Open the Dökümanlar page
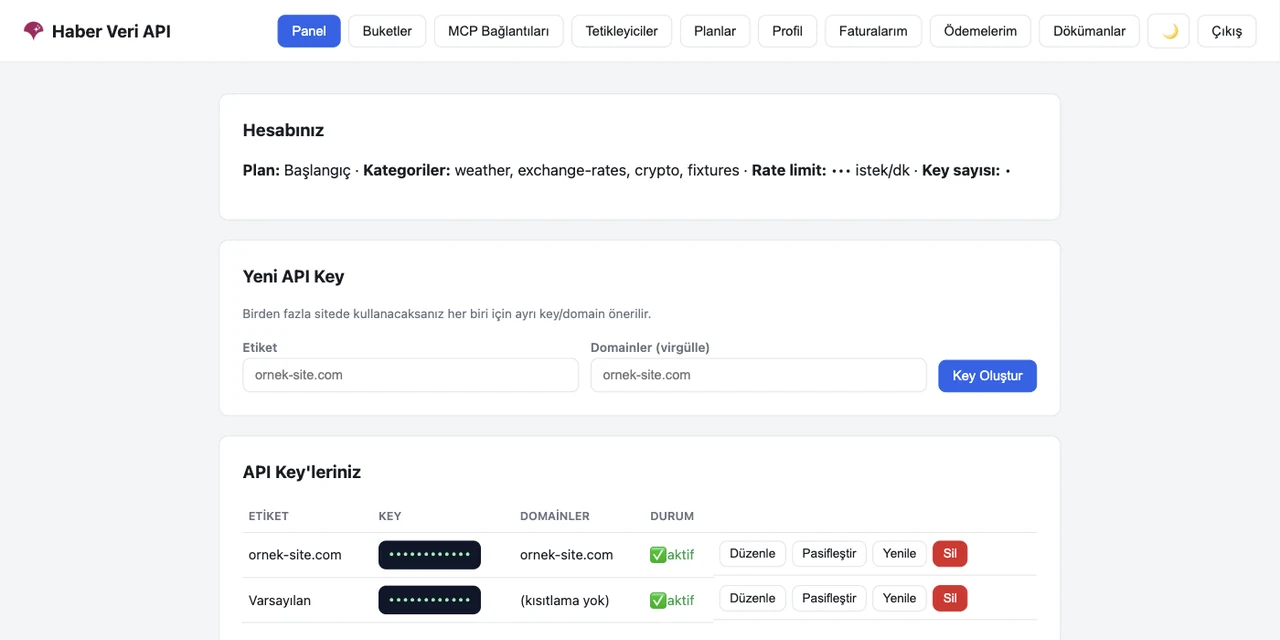1280x640 pixels. [1090, 31]
